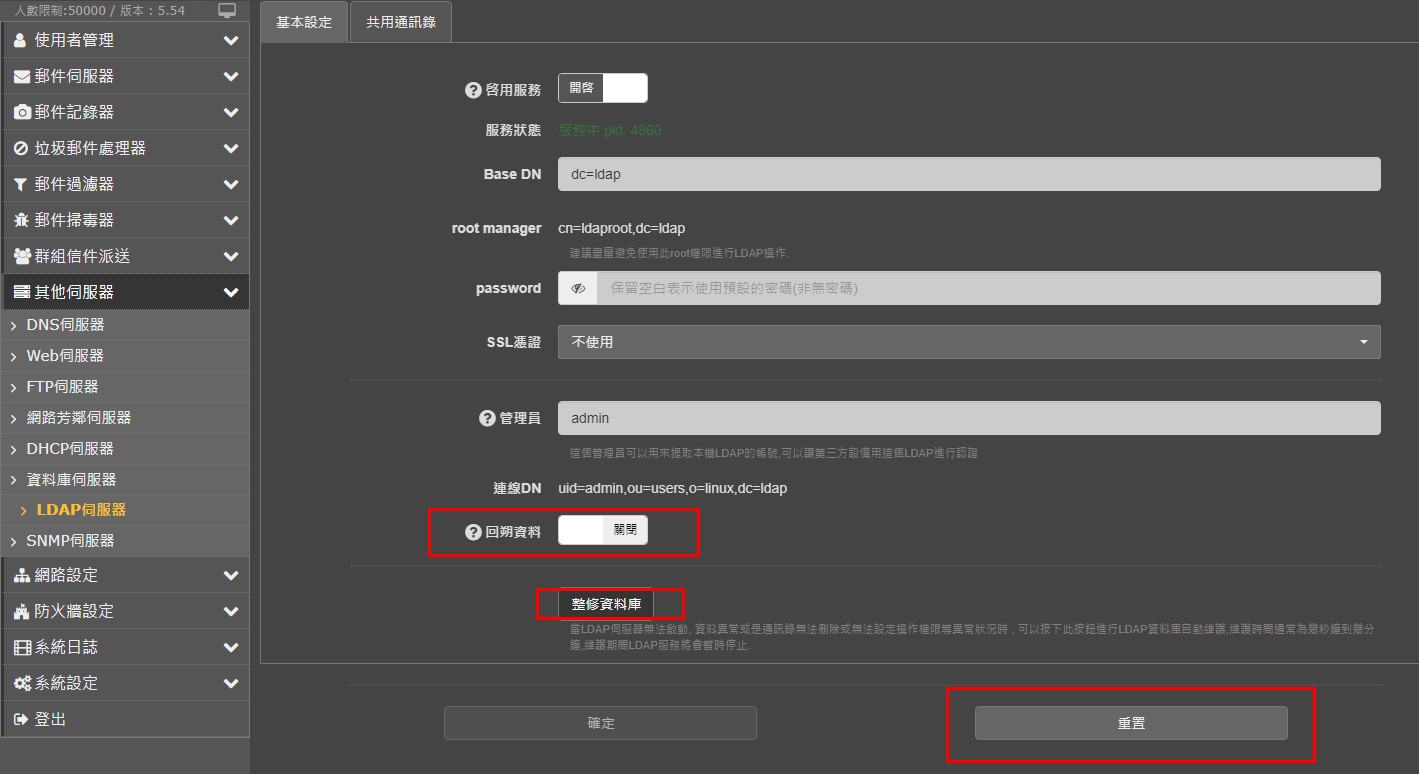
Task: Open the SSL憑證 dropdown
Action: 968,342
